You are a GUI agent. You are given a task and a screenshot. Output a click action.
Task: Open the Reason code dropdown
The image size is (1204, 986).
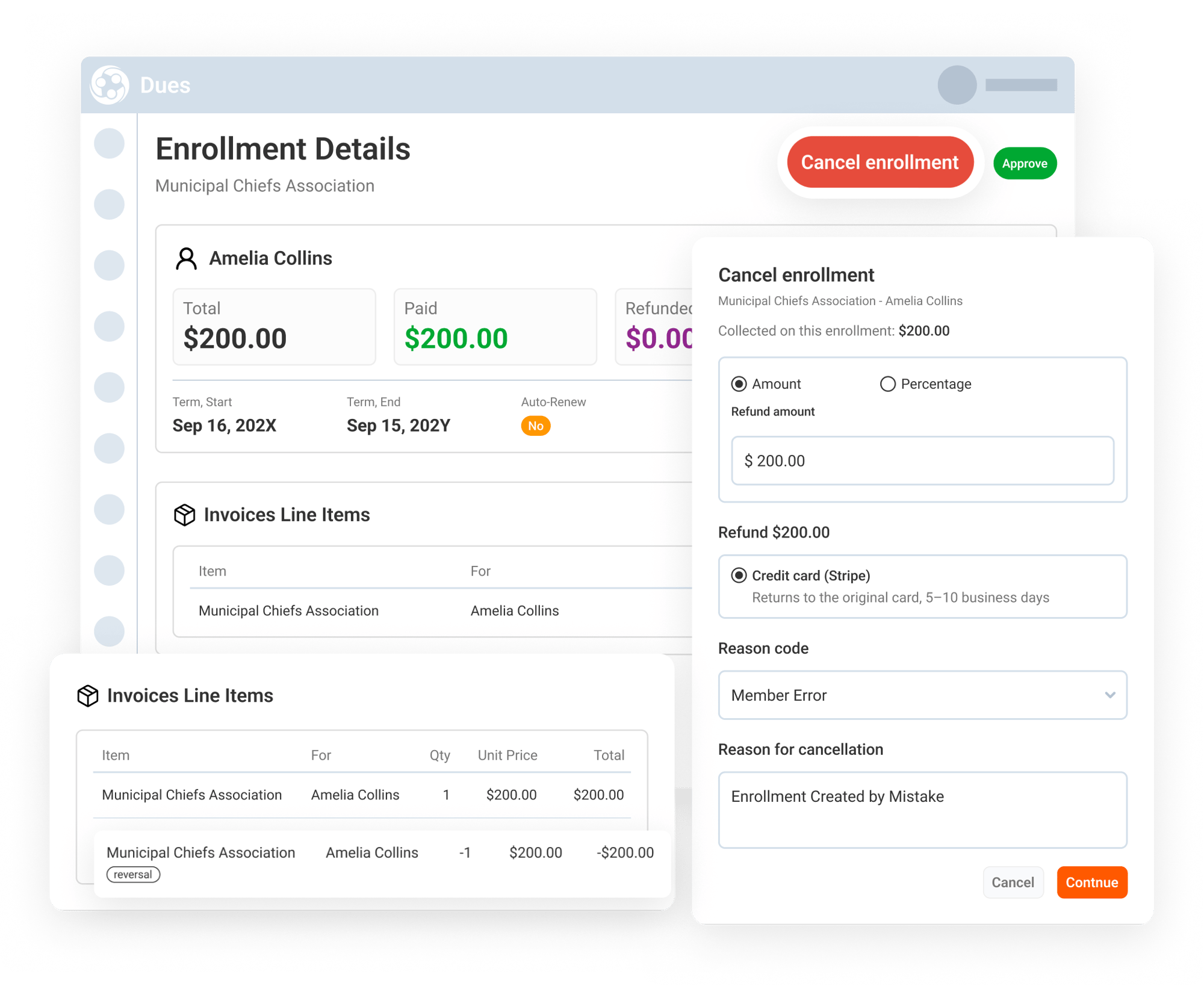click(922, 695)
